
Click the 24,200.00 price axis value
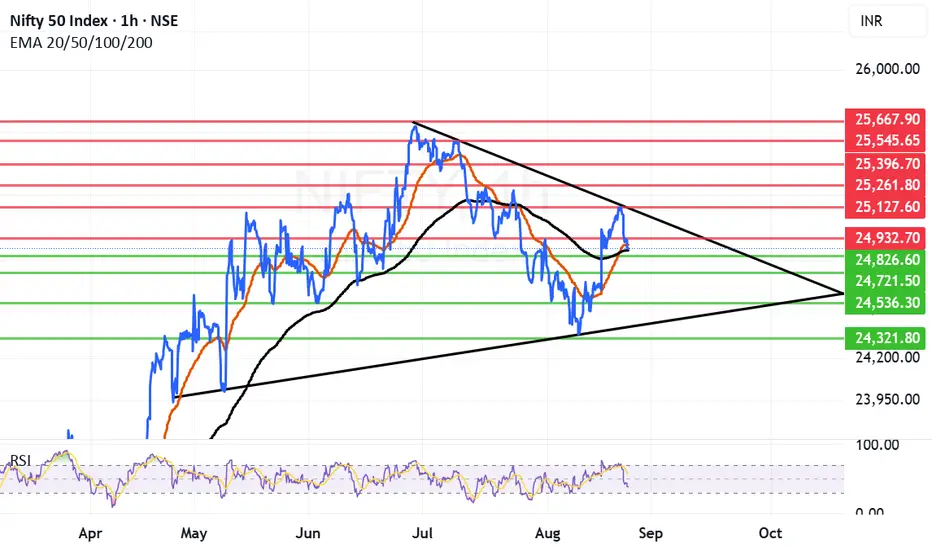887,357
